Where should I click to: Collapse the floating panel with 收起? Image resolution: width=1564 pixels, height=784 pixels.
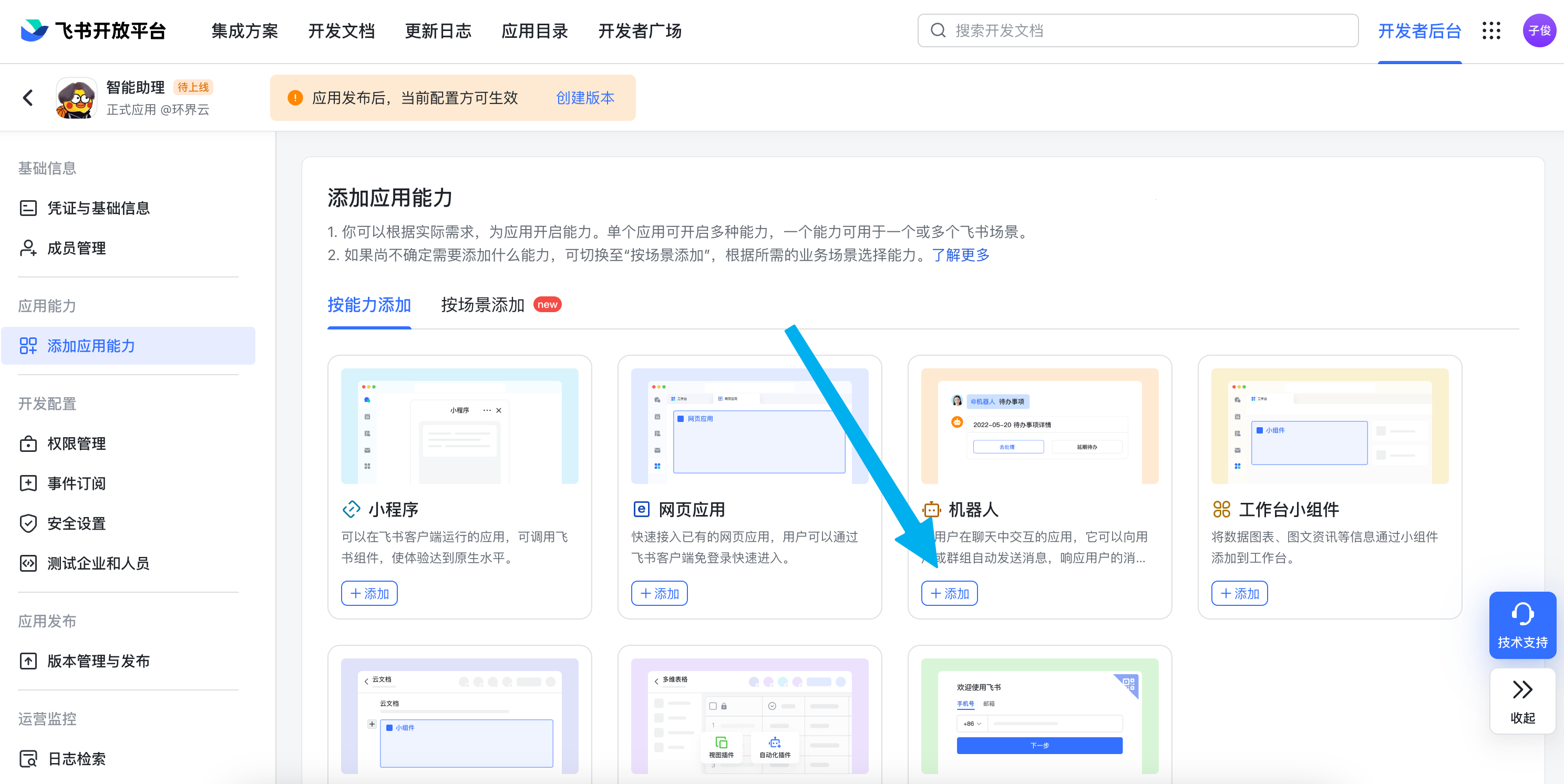pyautogui.click(x=1521, y=701)
